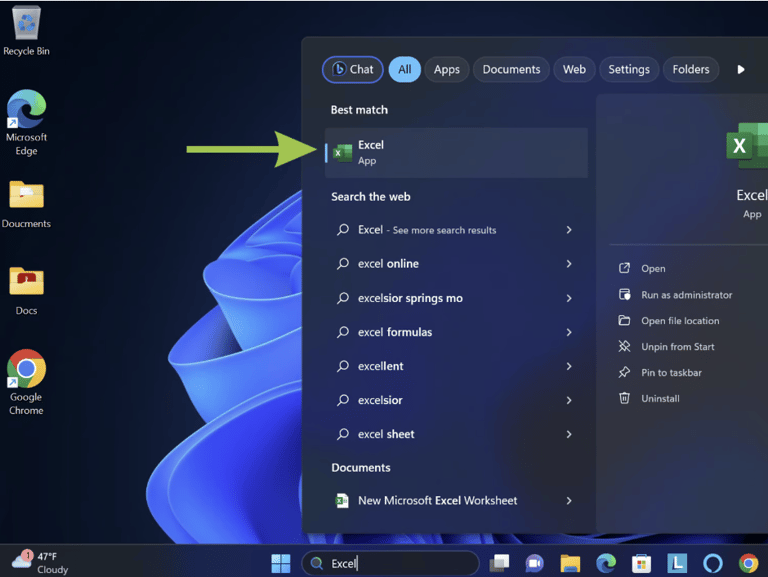Select the All filter tab

click(x=405, y=70)
